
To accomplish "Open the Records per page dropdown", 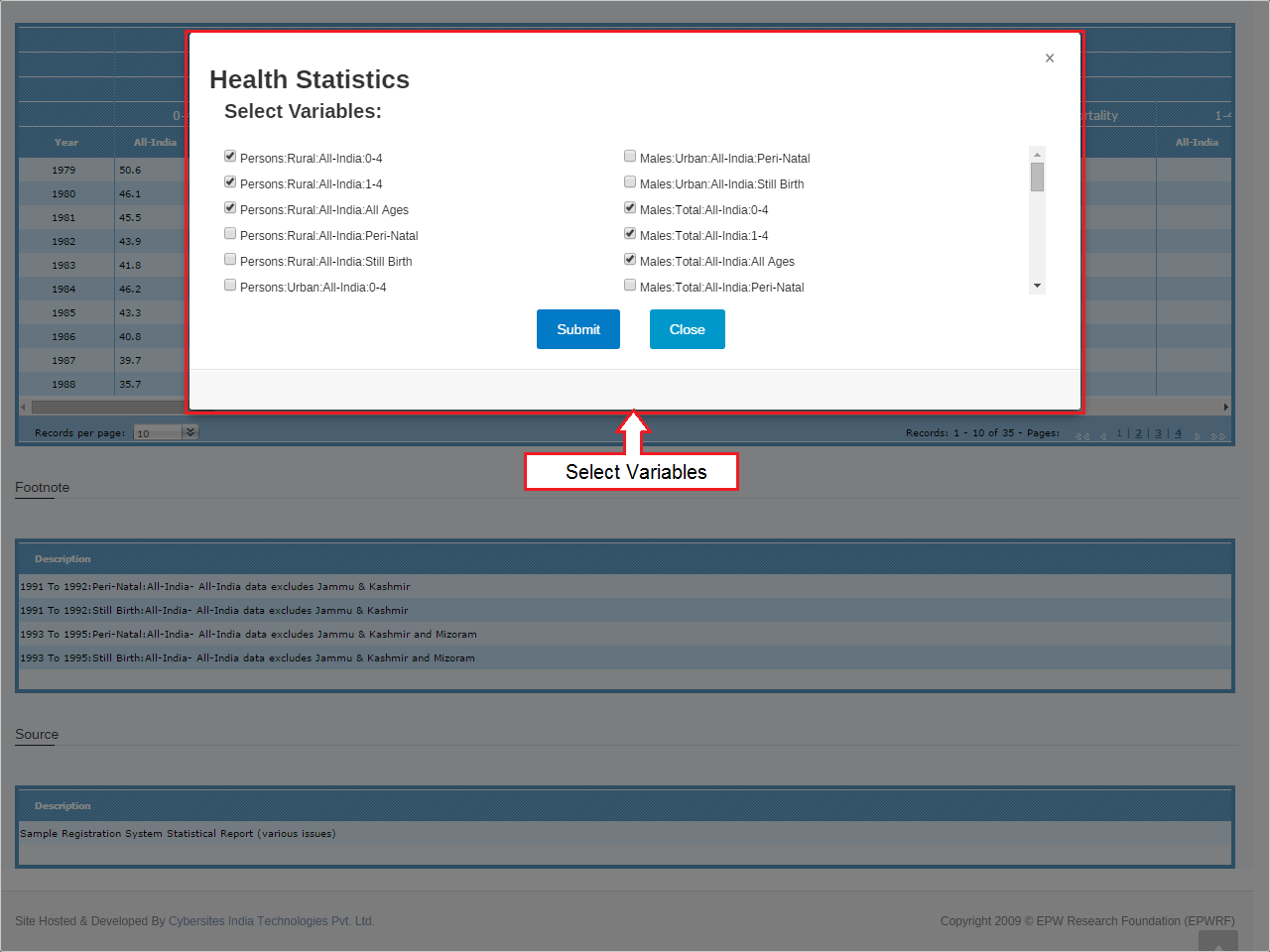I will [x=159, y=433].
